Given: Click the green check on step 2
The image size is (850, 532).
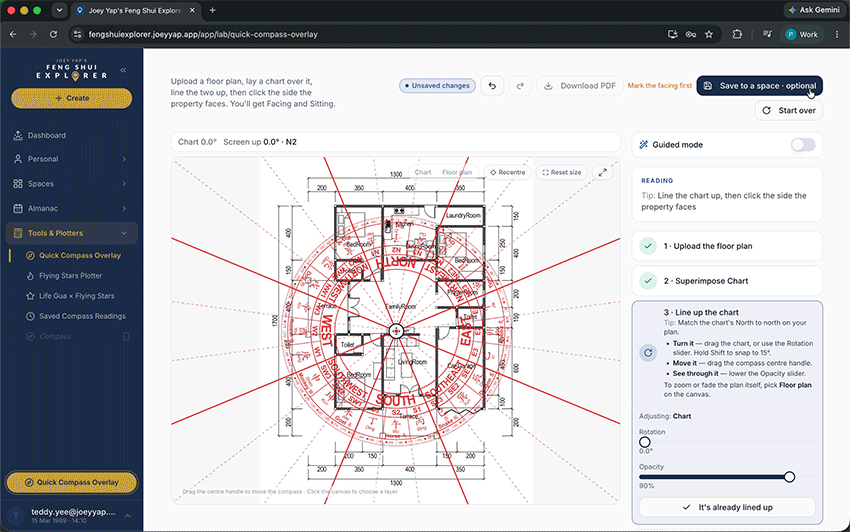Looking at the screenshot, I should (x=648, y=281).
